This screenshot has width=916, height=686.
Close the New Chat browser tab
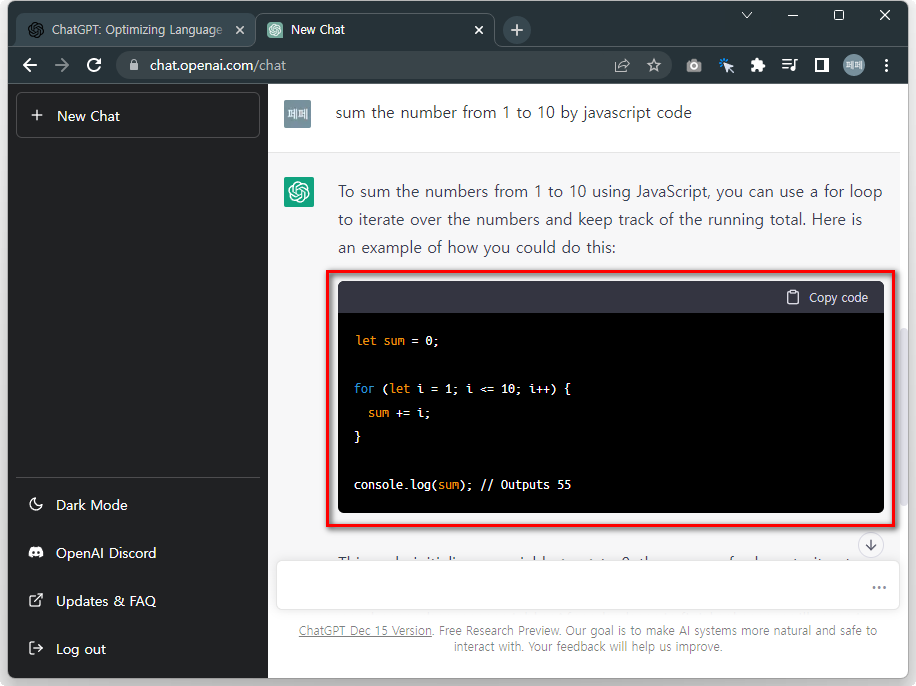tap(479, 30)
